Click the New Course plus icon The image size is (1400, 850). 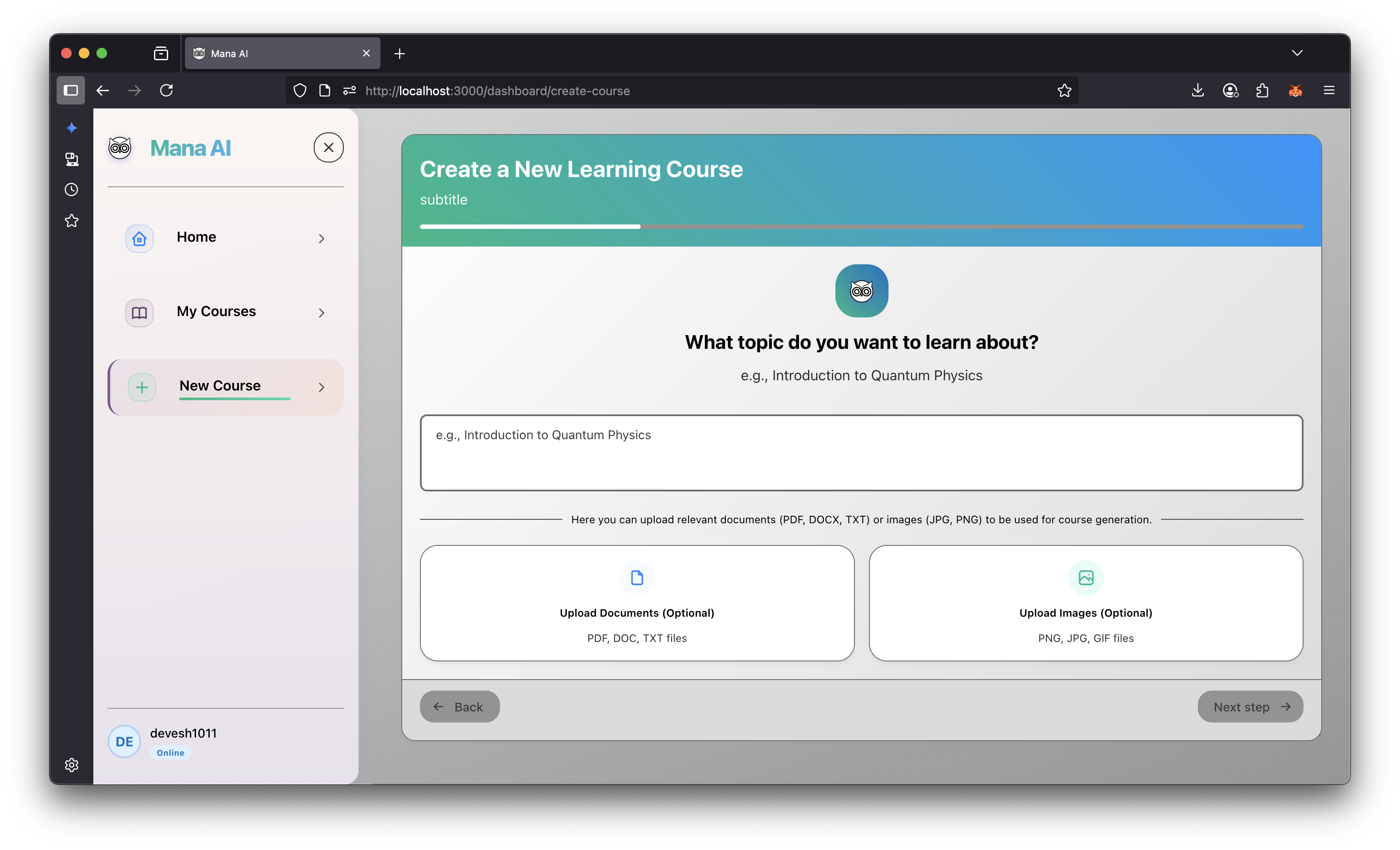click(x=142, y=387)
